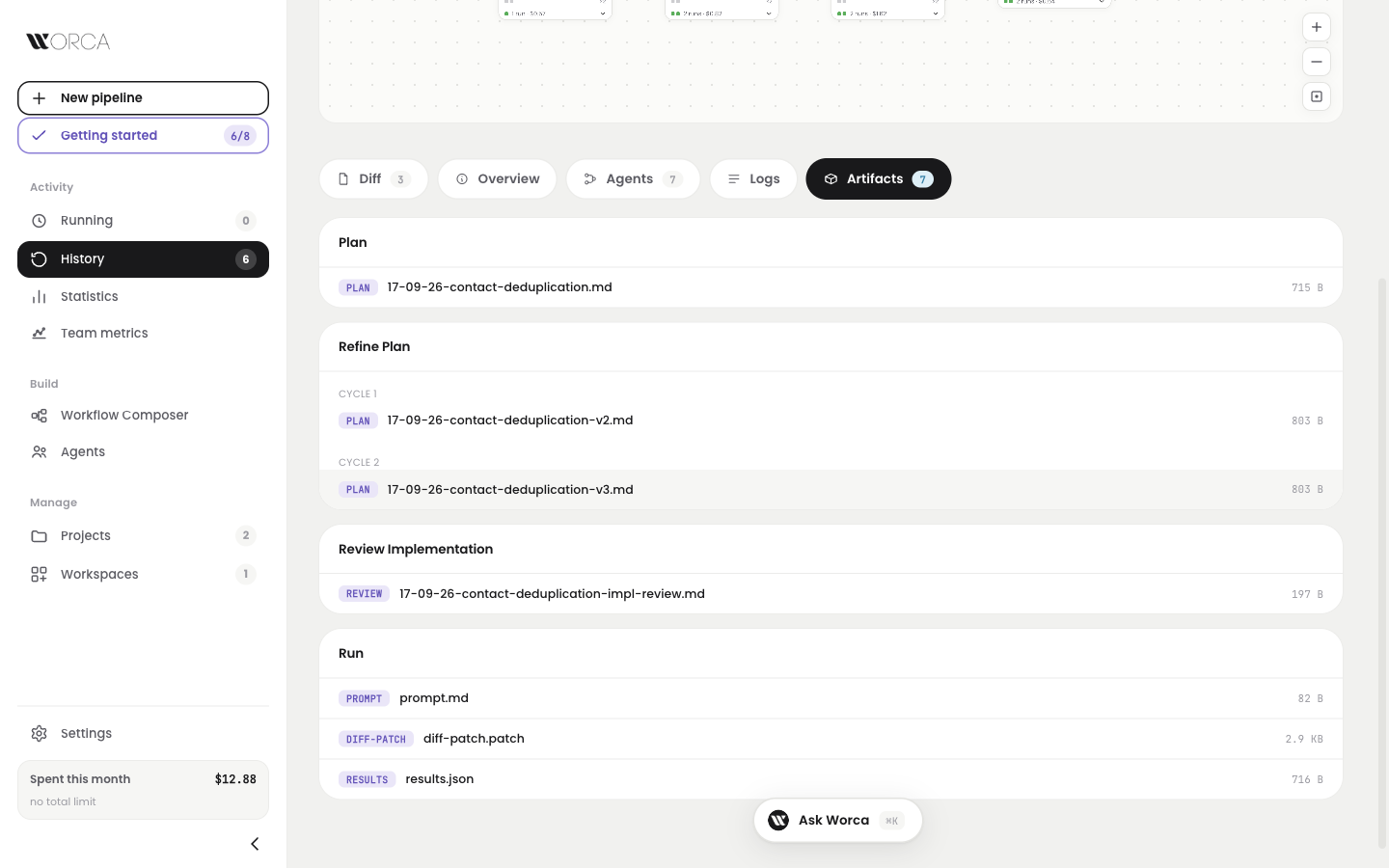This screenshot has height=868, width=1389.
Task: Click the Statistics bar chart icon
Action: pos(39,297)
